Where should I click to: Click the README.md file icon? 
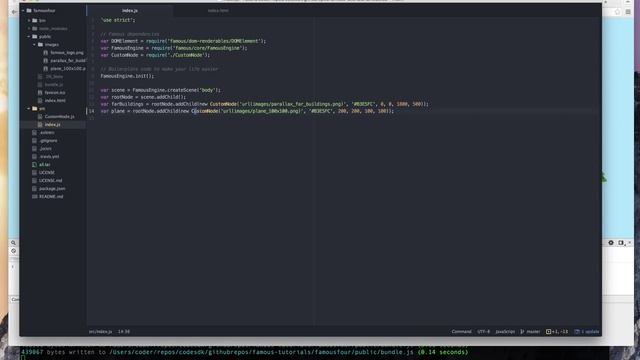34,196
